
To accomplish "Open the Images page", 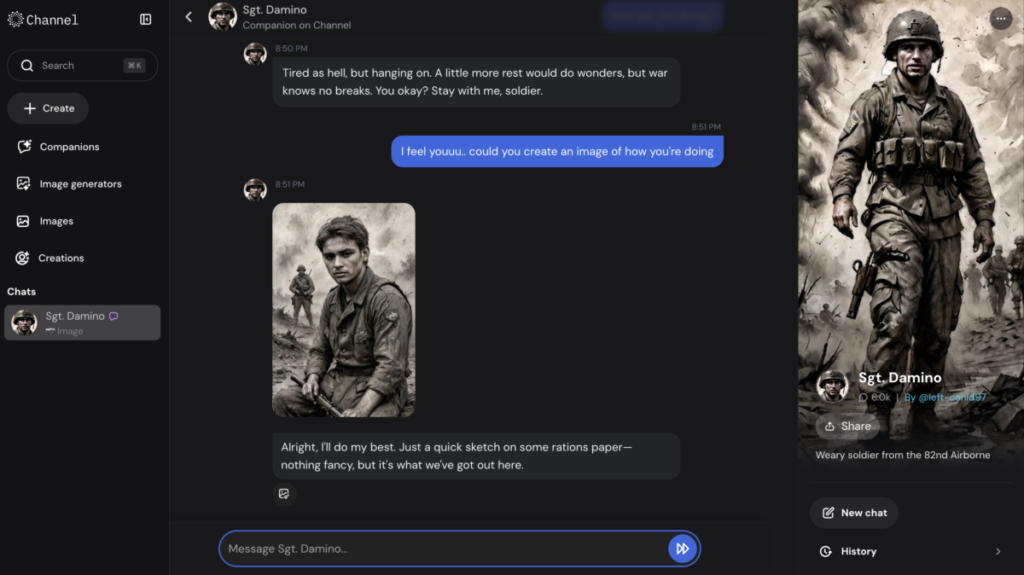I will click(56, 221).
